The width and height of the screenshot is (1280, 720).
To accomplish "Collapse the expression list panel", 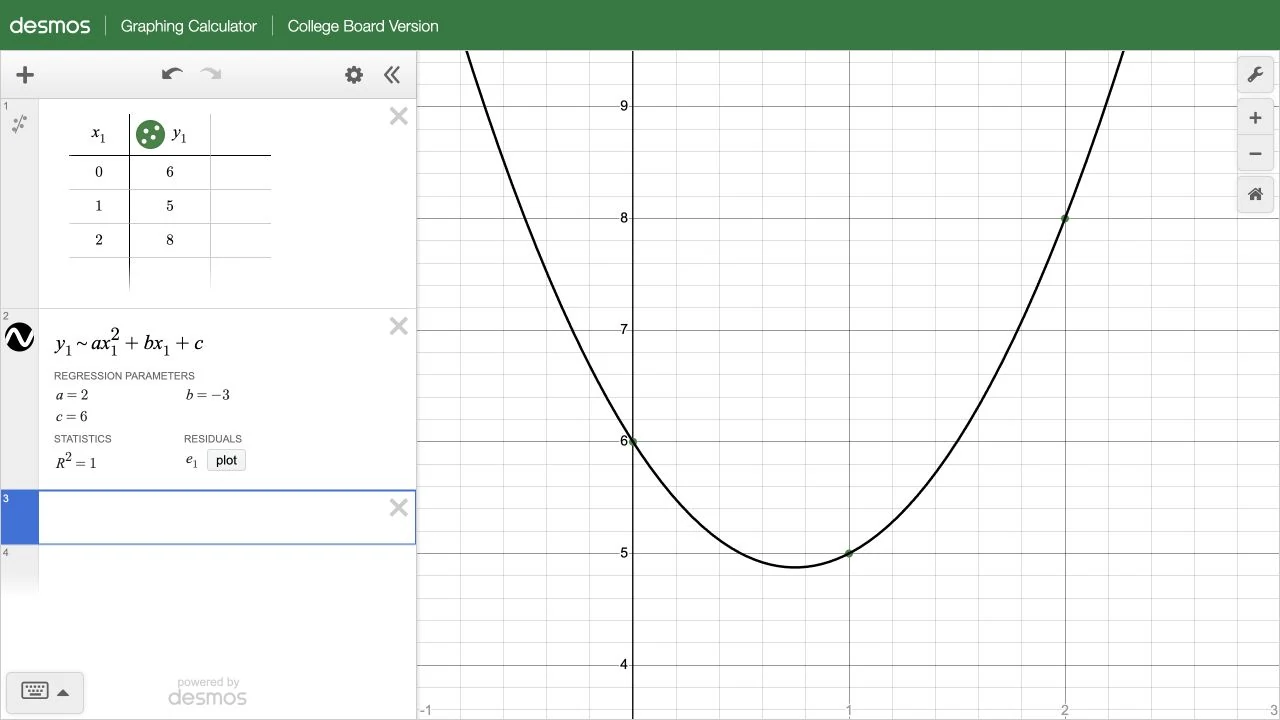I will click(392, 75).
